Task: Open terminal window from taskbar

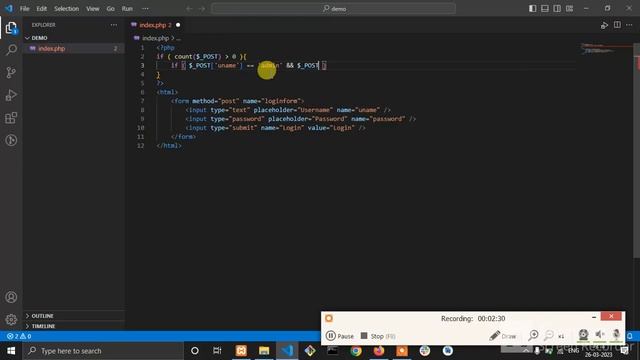Action: (x=333, y=351)
